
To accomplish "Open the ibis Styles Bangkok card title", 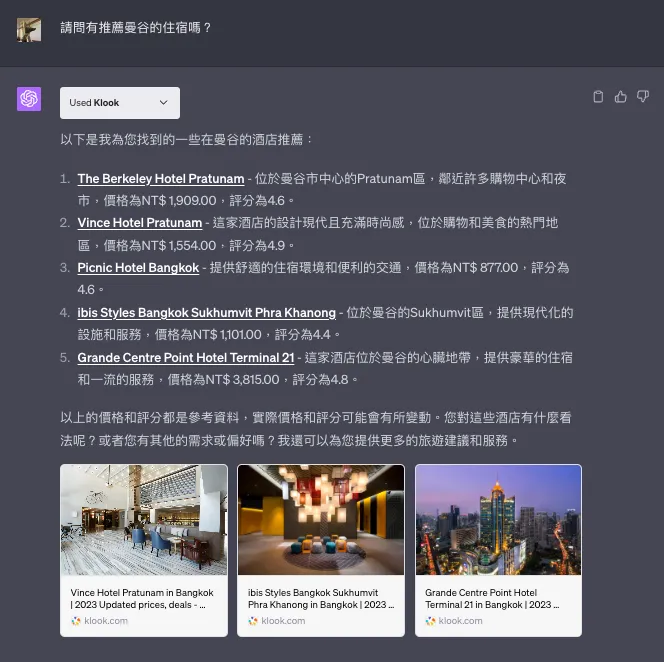I will (x=321, y=598).
